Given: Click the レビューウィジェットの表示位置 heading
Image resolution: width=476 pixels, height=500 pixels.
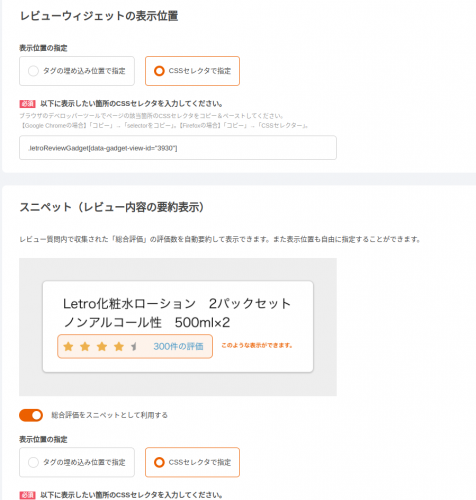Looking at the screenshot, I should tap(99, 16).
